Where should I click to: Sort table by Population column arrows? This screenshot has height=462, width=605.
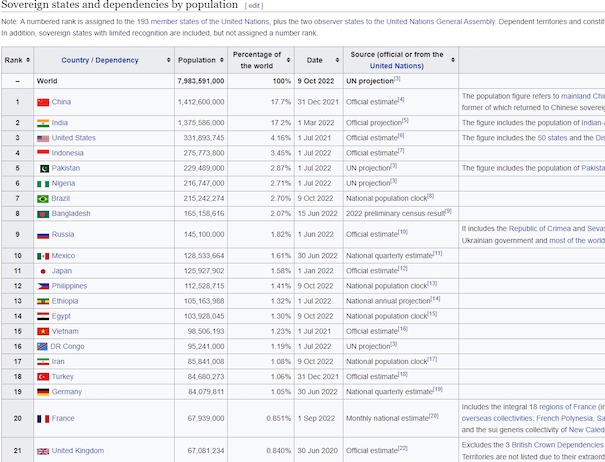pos(222,60)
